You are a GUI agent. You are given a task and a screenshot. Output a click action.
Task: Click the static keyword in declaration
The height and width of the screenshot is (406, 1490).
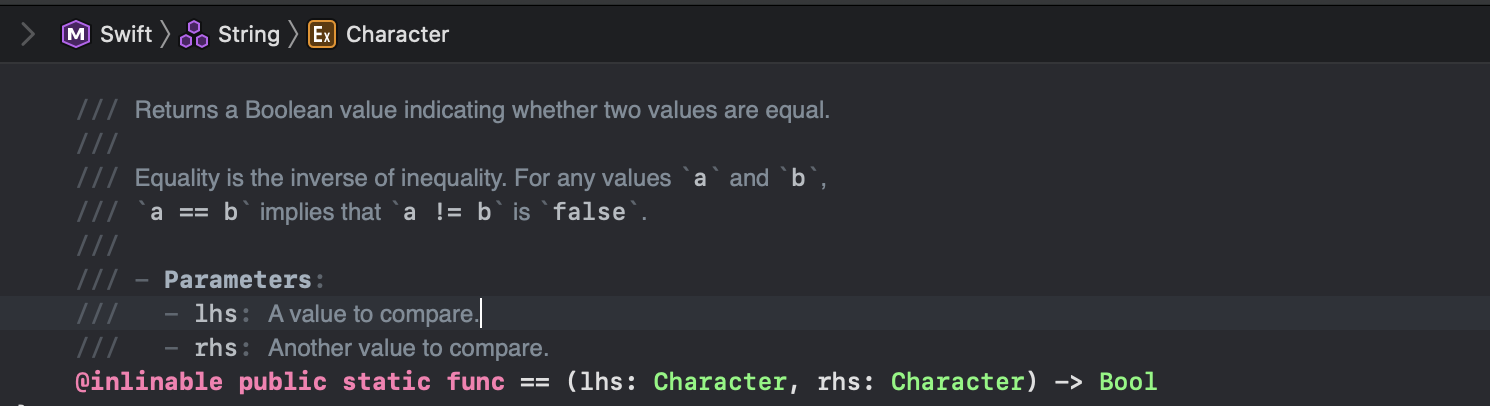pos(387,382)
